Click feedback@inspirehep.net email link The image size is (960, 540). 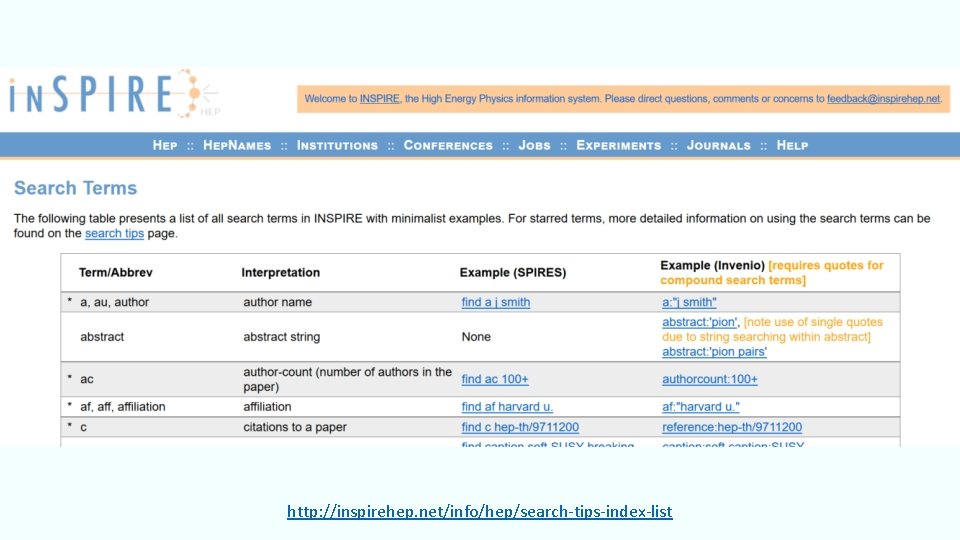[x=883, y=99]
